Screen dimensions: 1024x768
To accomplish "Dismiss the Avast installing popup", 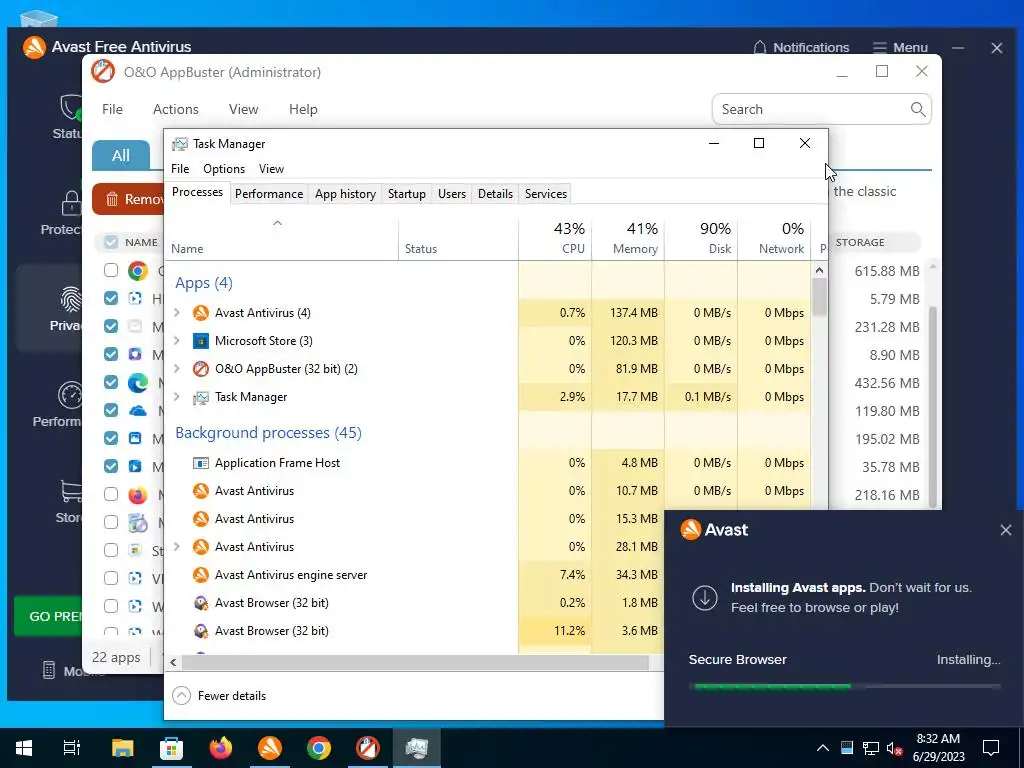I will click(x=1006, y=530).
